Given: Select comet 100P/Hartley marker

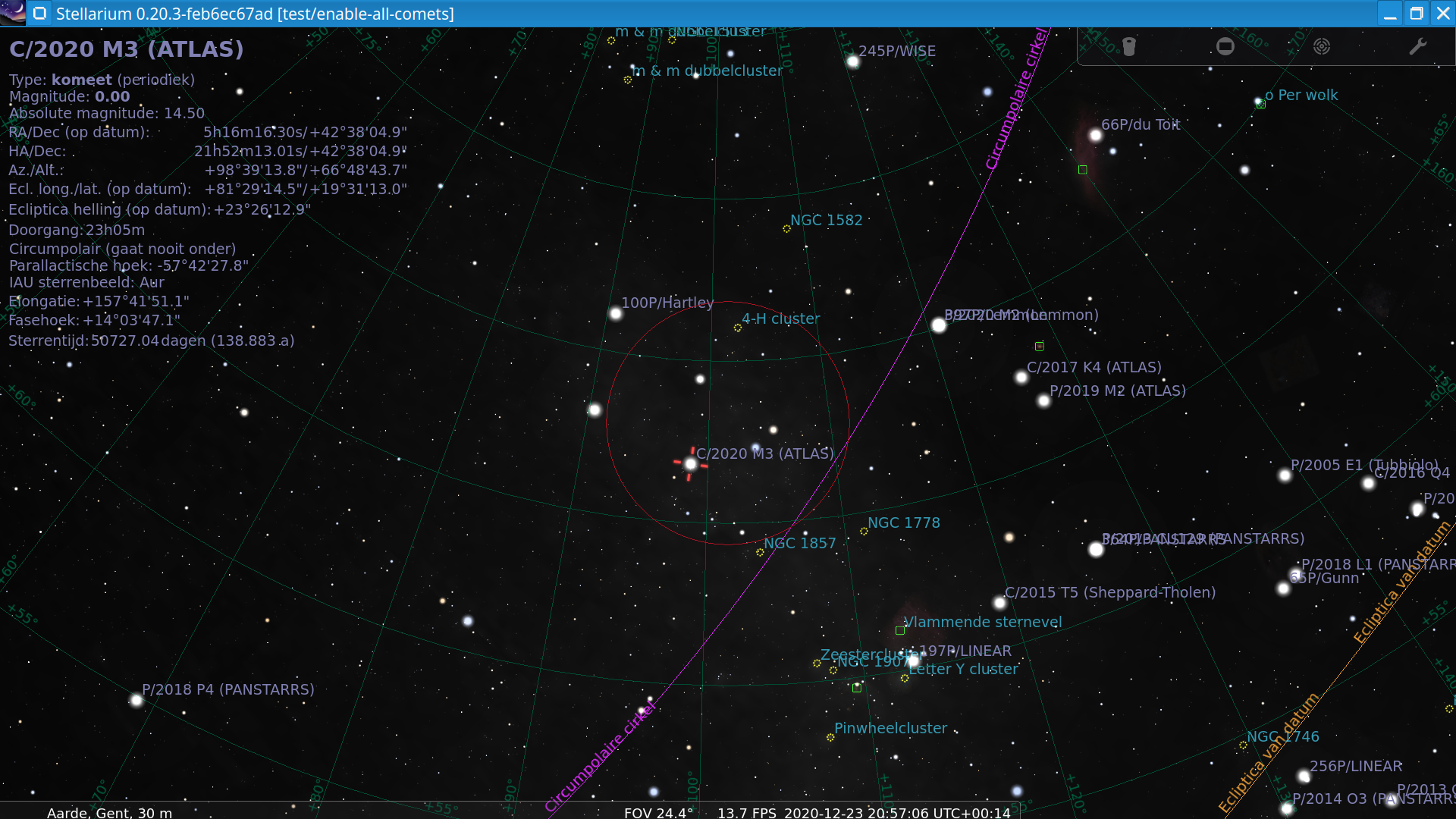Looking at the screenshot, I should (x=616, y=313).
